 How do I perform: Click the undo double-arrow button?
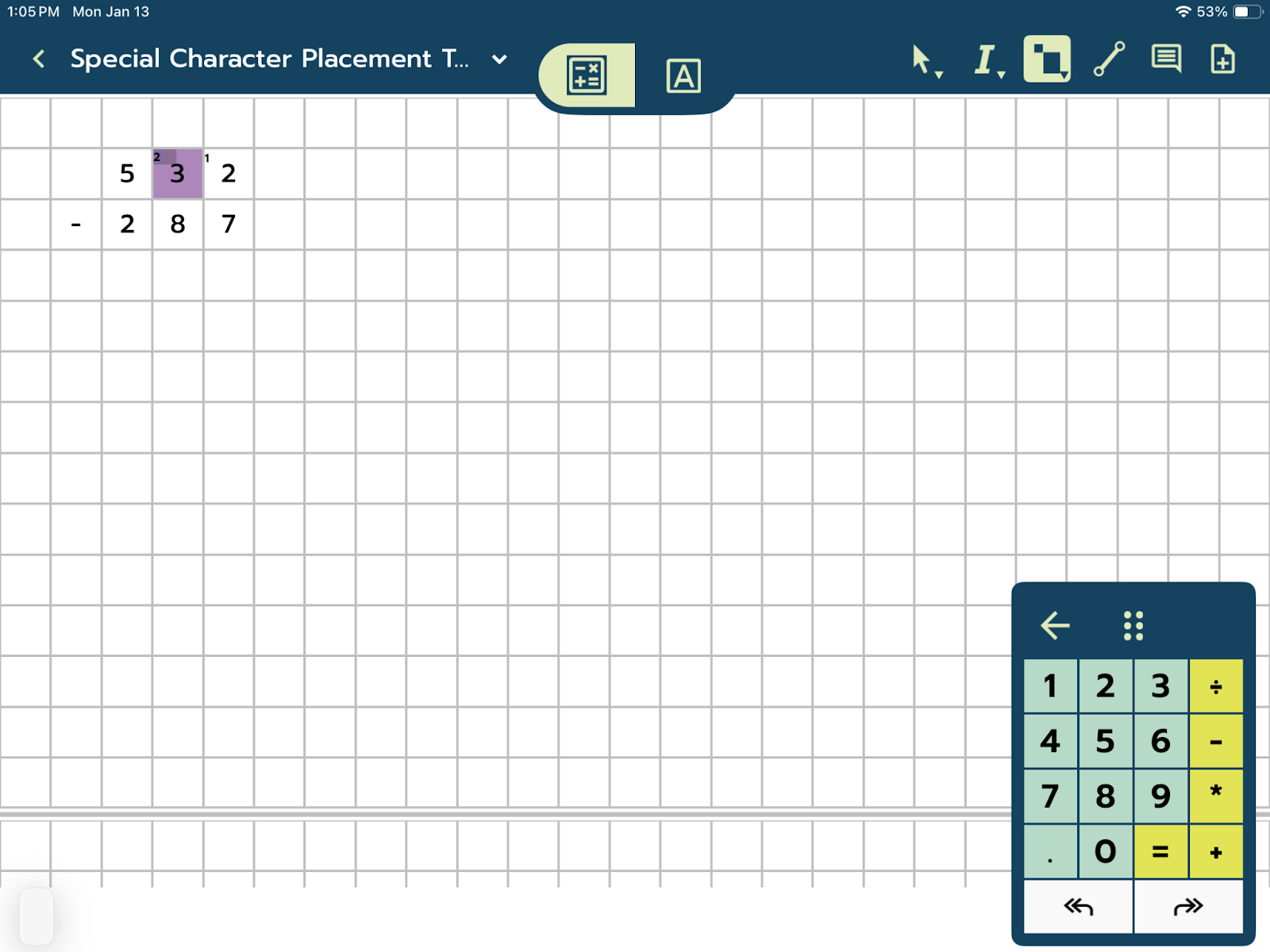point(1078,906)
